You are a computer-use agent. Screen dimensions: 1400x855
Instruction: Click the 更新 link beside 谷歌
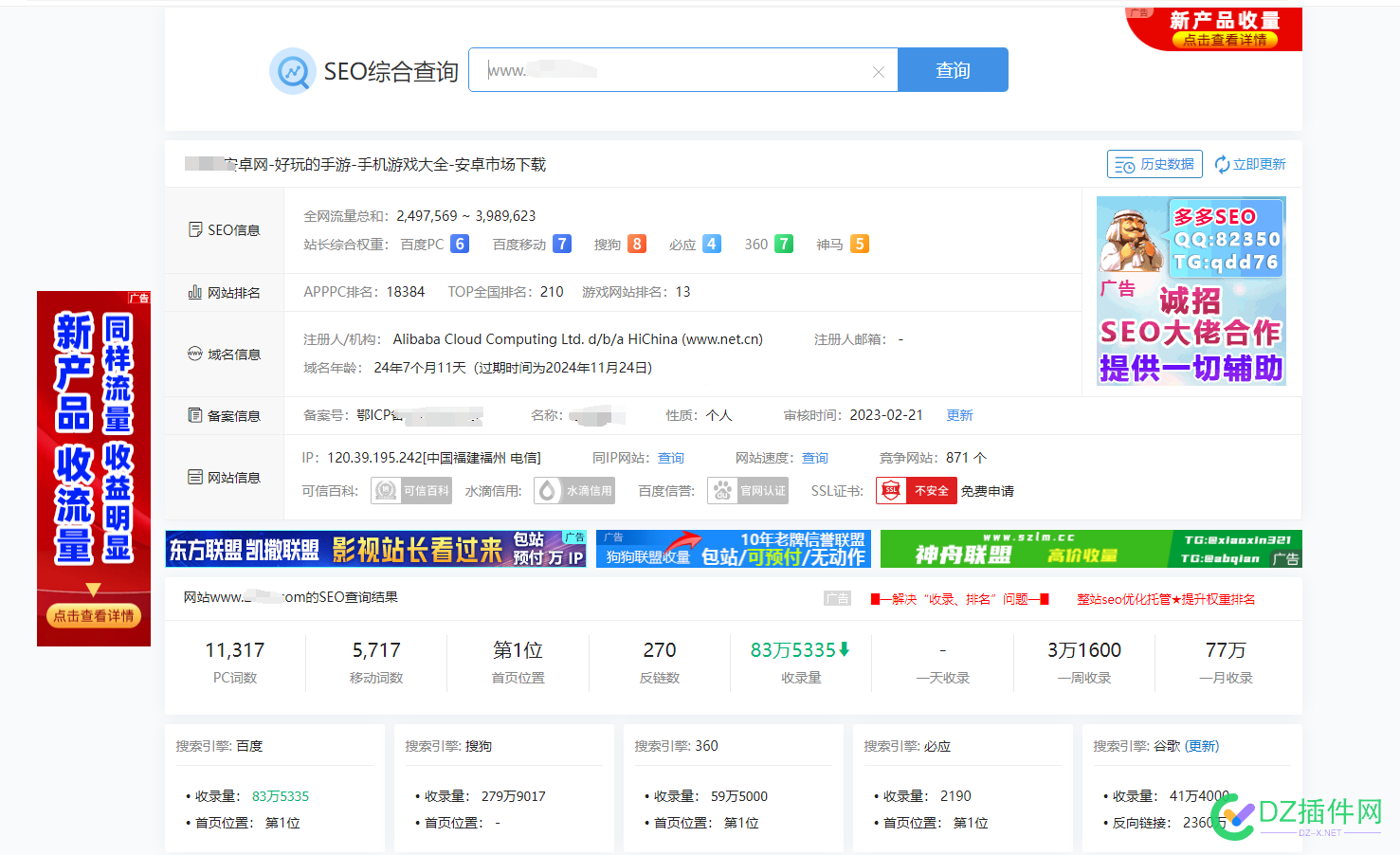tap(1202, 746)
